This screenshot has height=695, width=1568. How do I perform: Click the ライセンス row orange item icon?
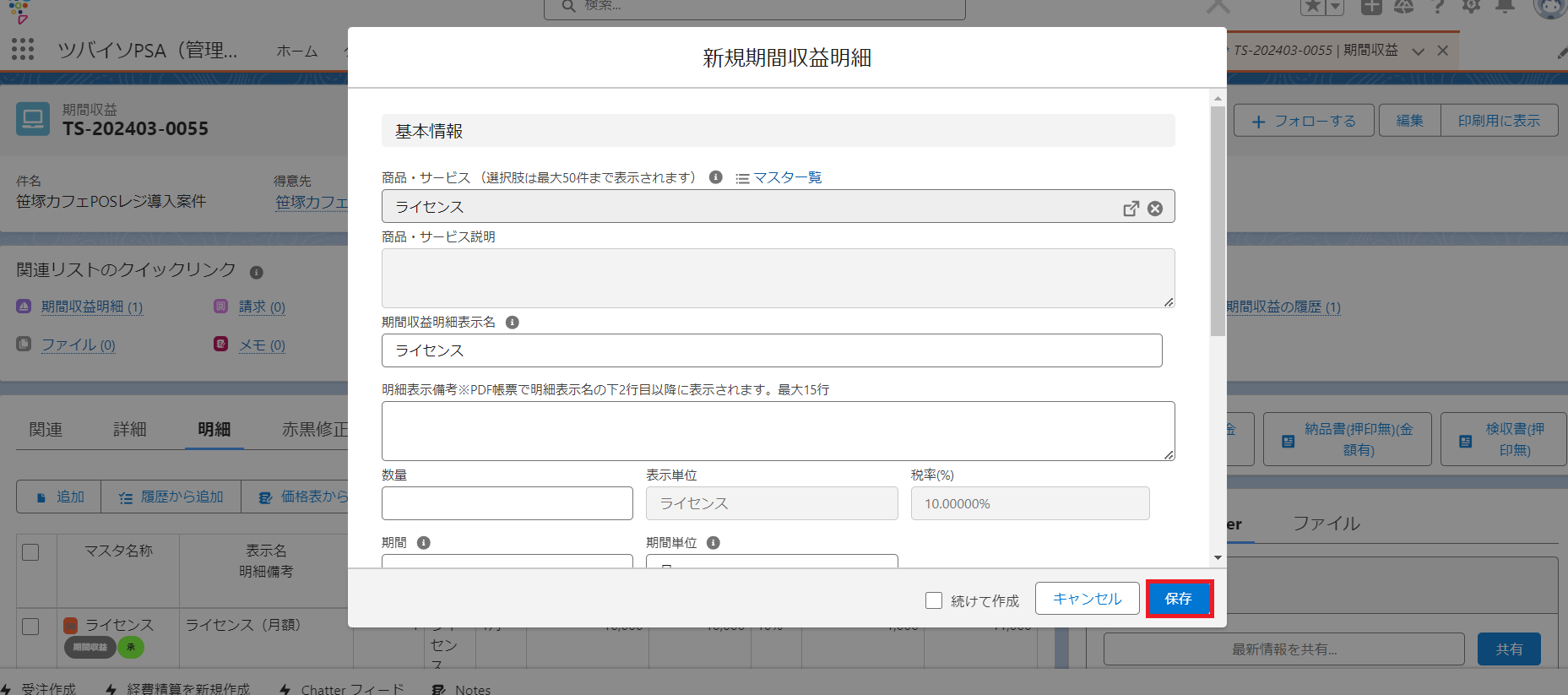coord(71,626)
